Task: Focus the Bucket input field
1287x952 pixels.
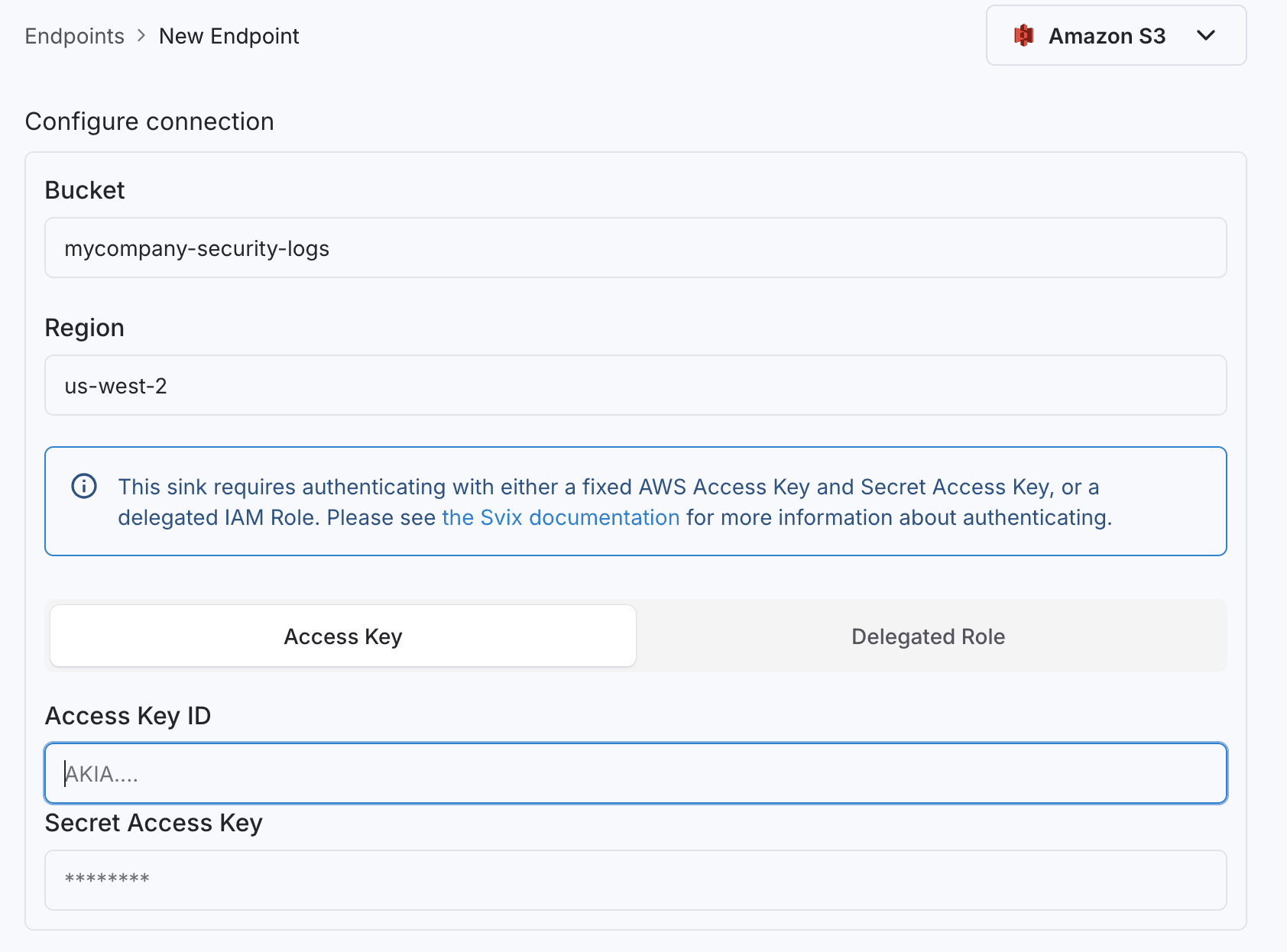Action: tap(636, 248)
